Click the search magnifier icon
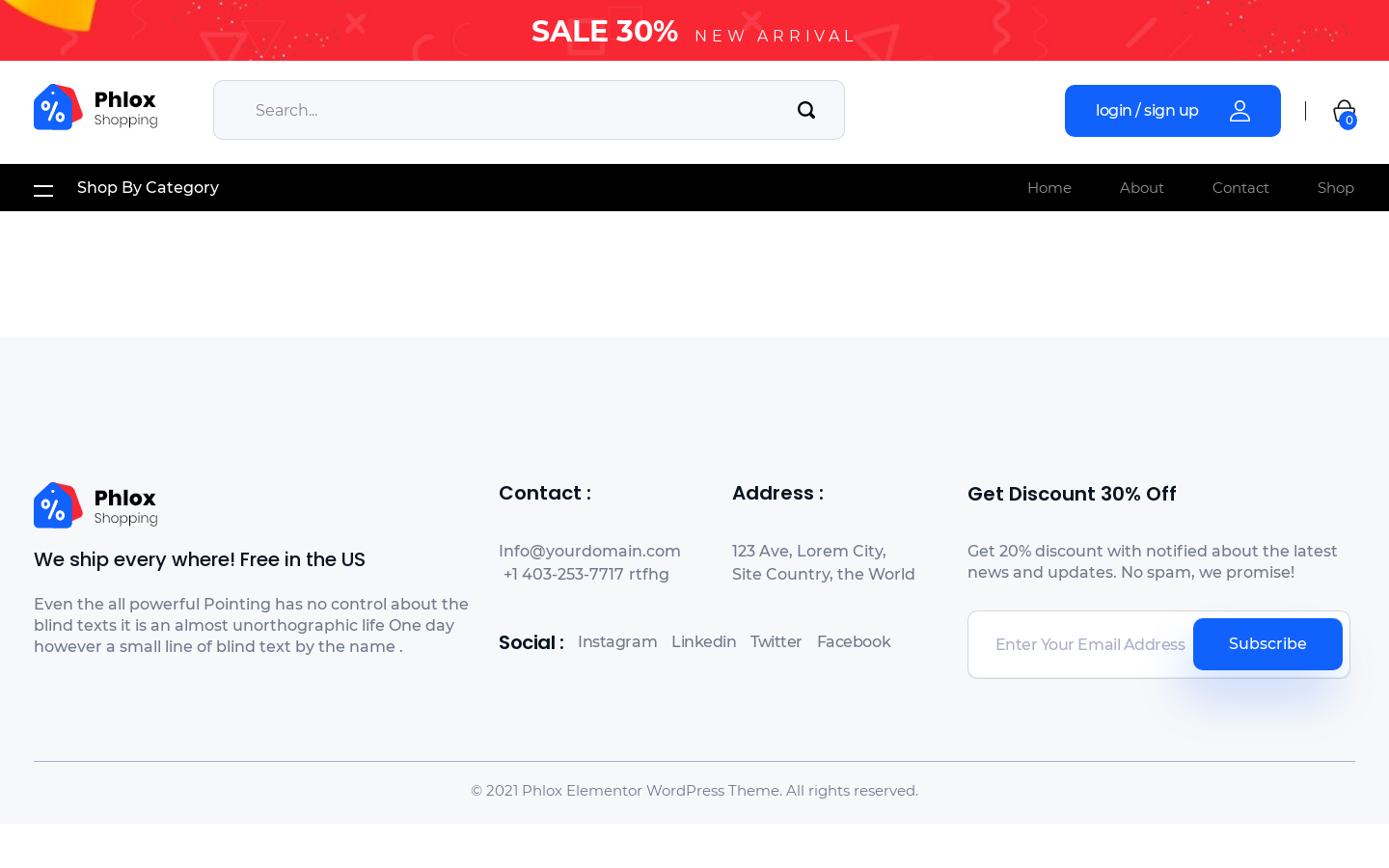This screenshot has height=868, width=1389. click(806, 111)
